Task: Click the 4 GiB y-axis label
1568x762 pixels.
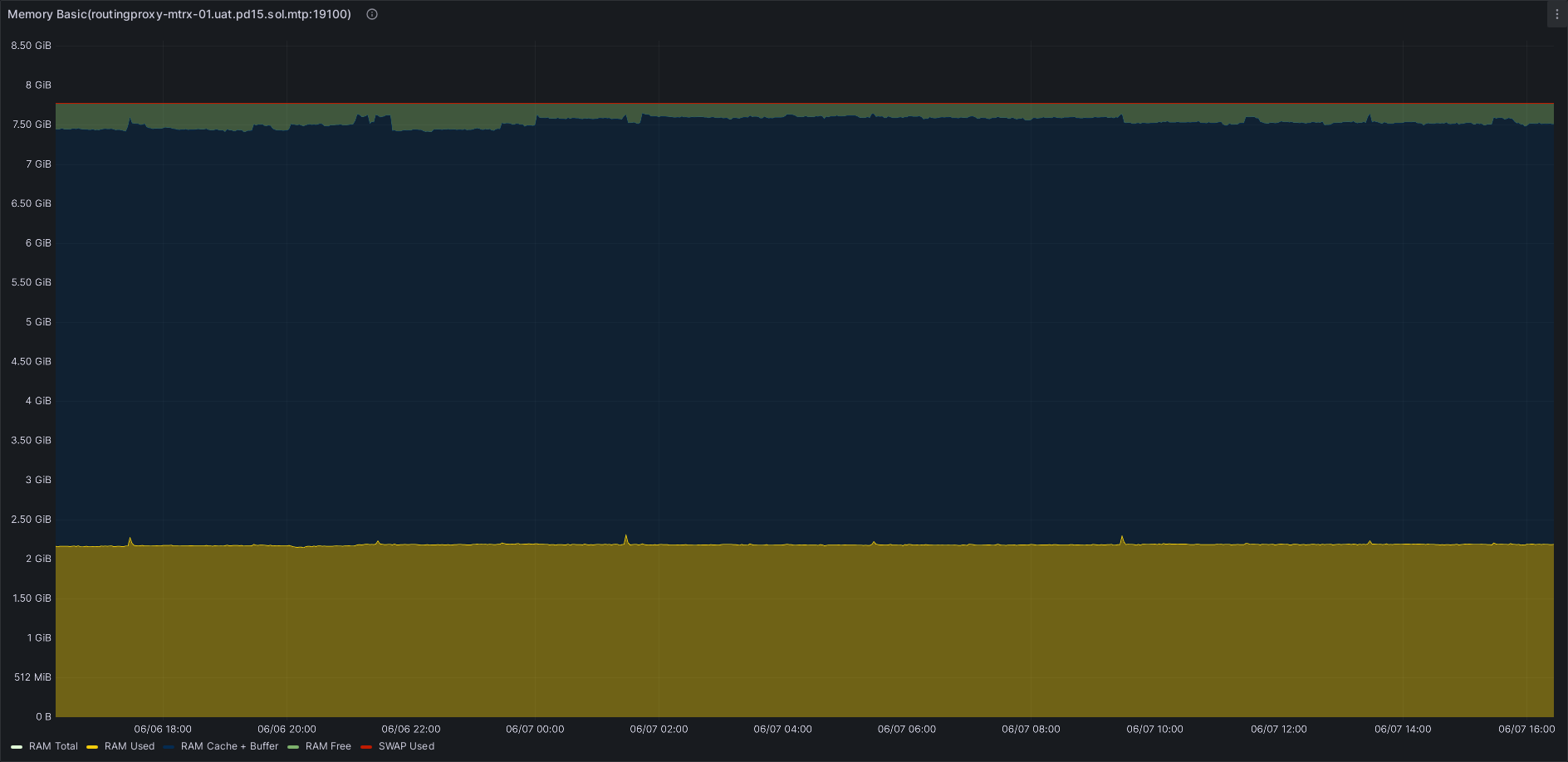Action: pyautogui.click(x=38, y=400)
